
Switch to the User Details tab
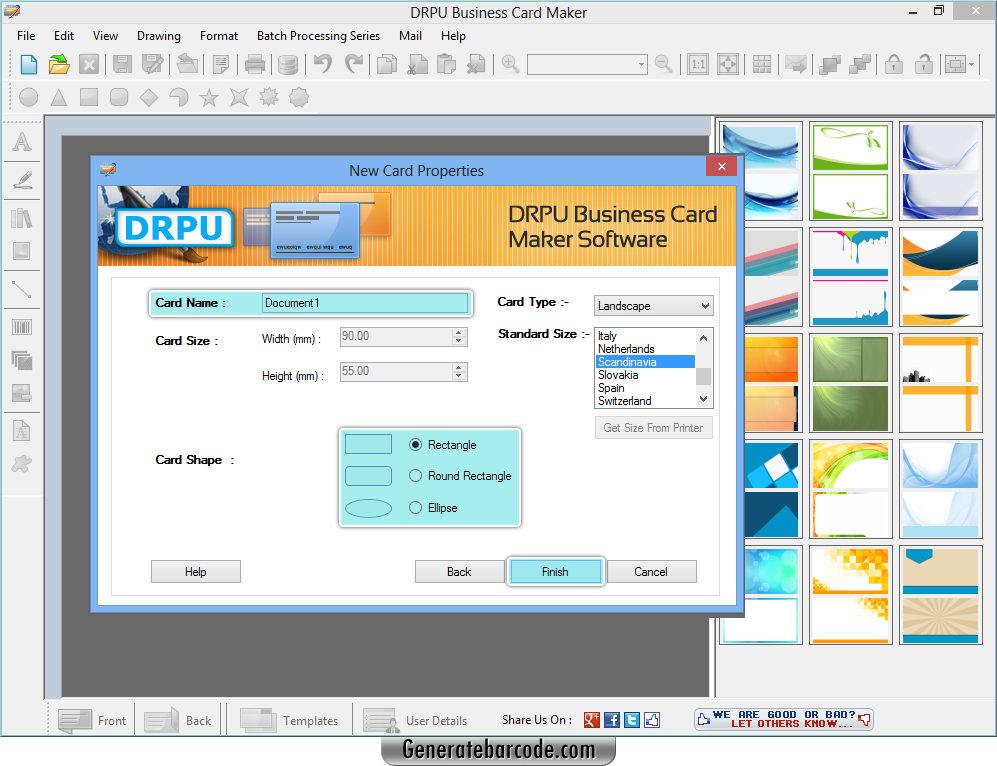[x=415, y=720]
